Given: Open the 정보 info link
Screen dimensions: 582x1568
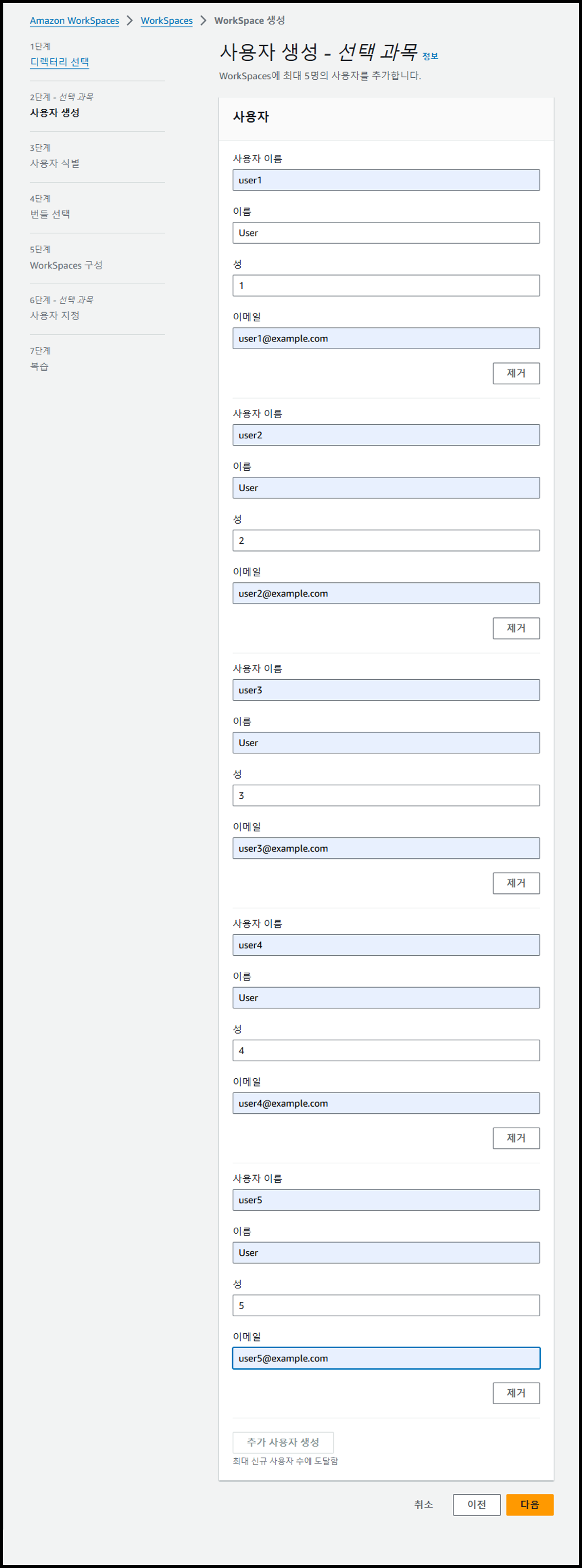Looking at the screenshot, I should (x=430, y=56).
